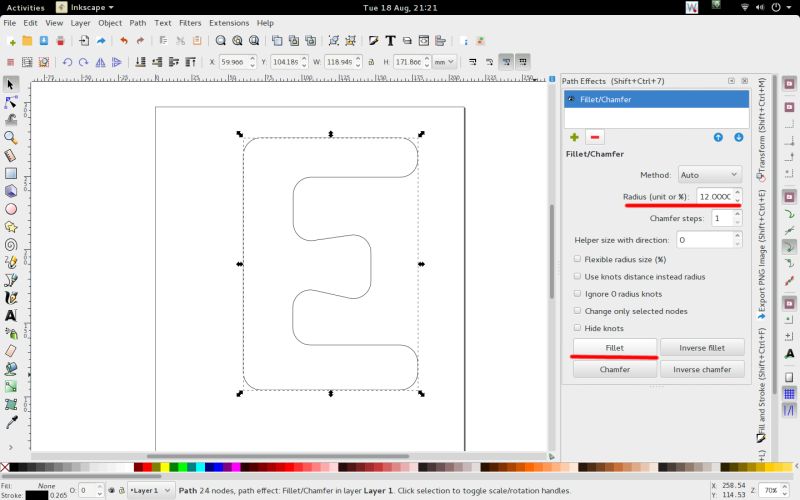Click the Inverse fillet button
Viewport: 800px width, 500px height.
[702, 347]
